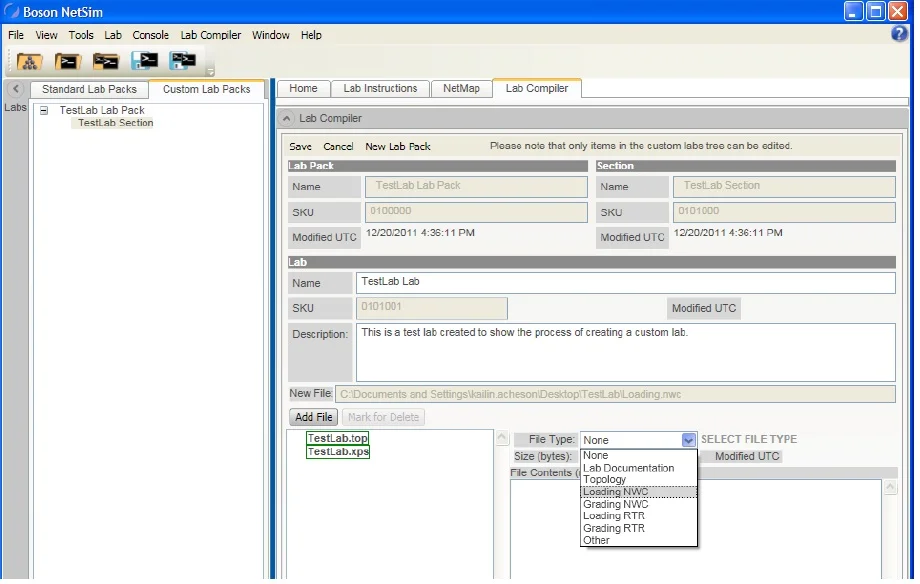Open the File menu
Screen dimensions: 920x584
pyautogui.click(x=16, y=35)
